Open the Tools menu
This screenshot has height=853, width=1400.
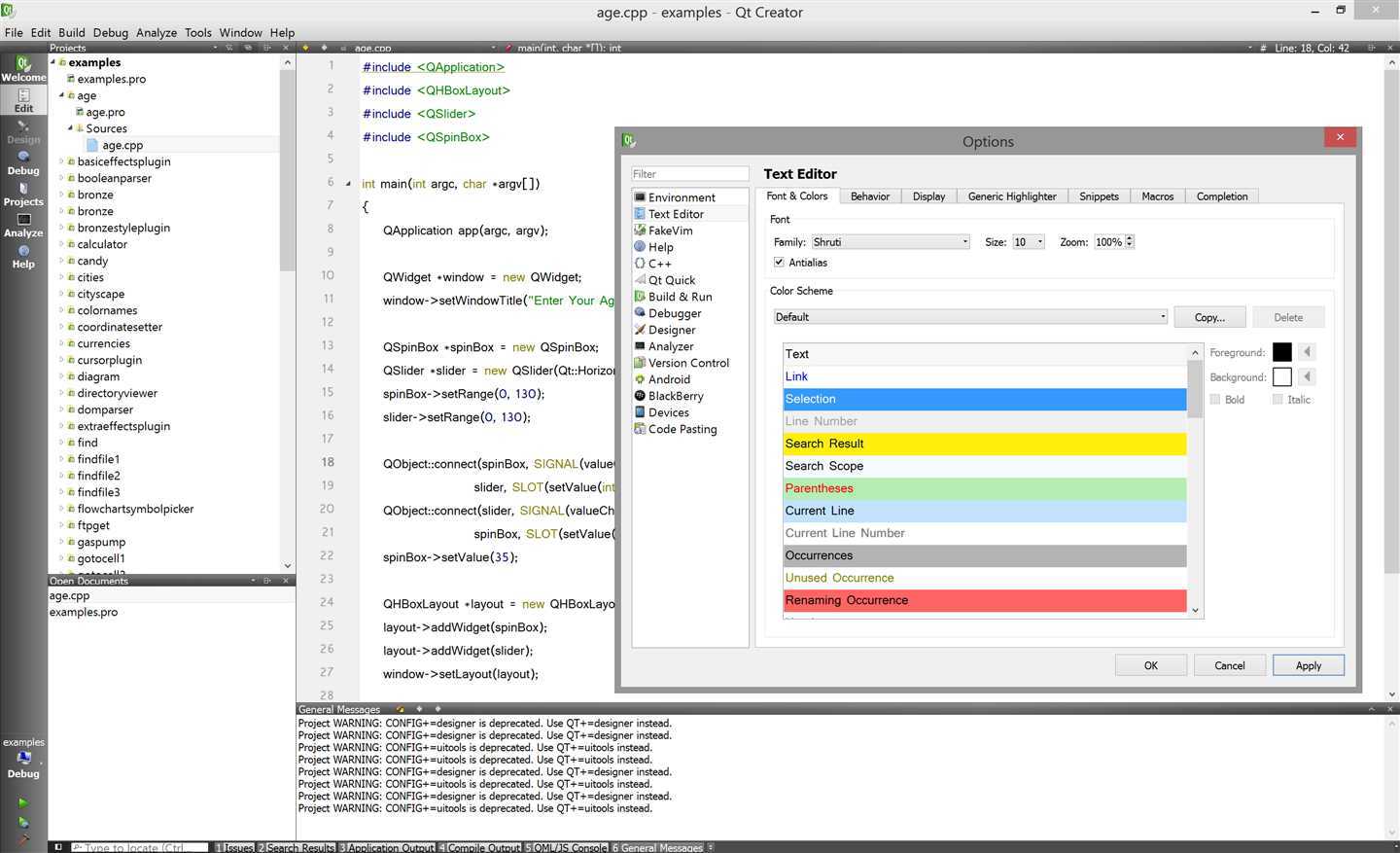(197, 32)
